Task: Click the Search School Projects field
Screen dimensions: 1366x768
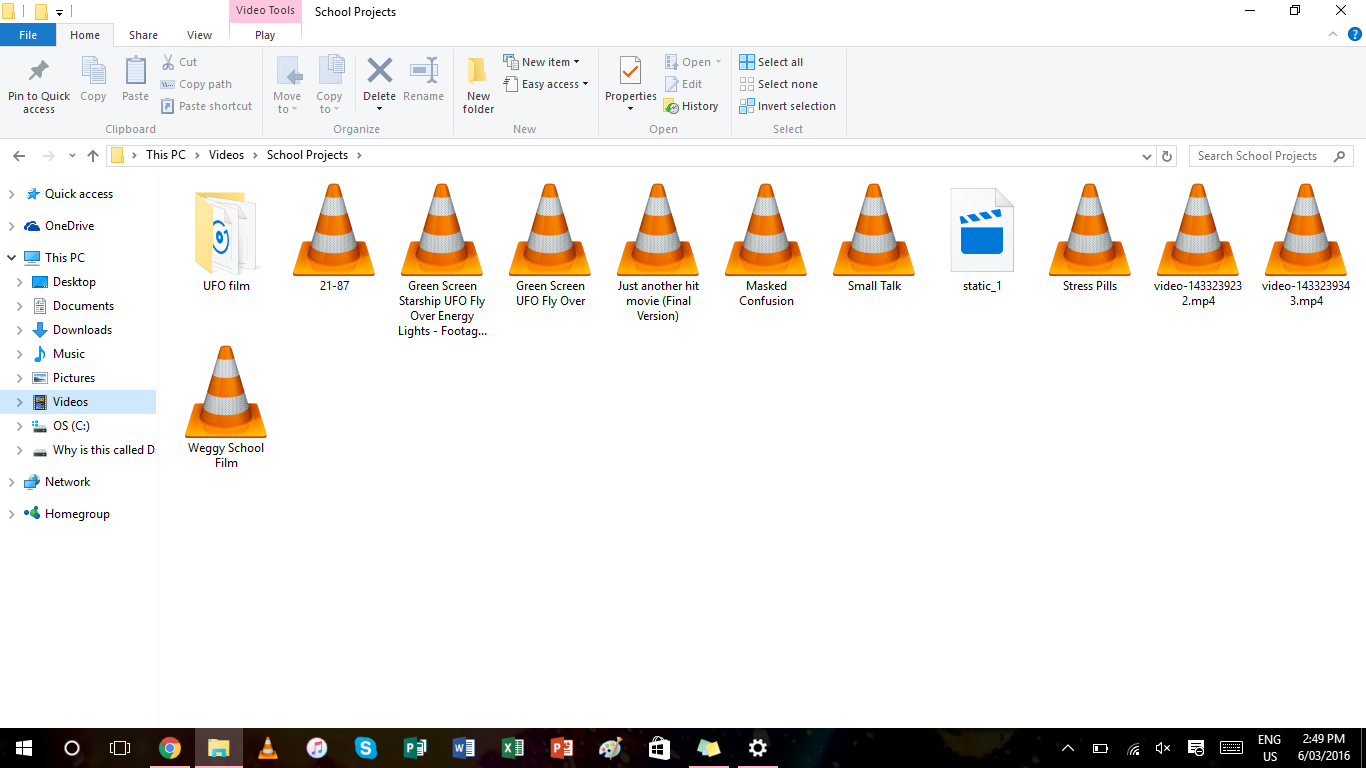Action: [x=1270, y=156]
